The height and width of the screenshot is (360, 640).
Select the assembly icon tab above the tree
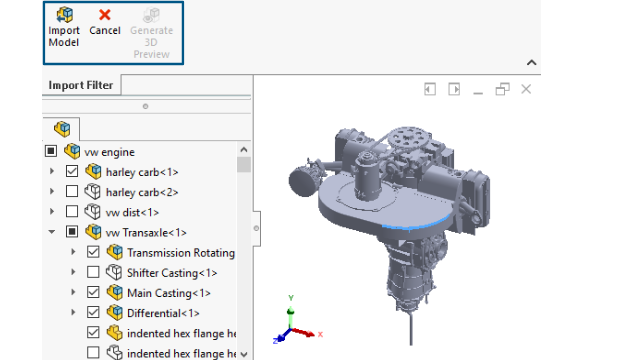coord(62,129)
